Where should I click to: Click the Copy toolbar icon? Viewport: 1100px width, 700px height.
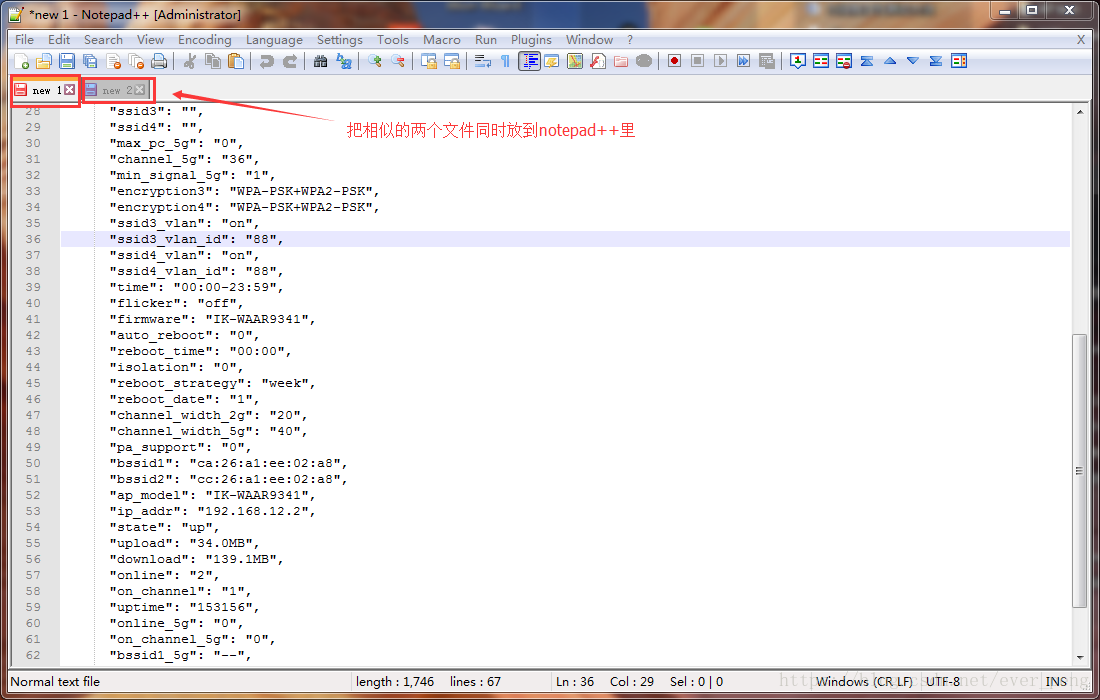(213, 61)
